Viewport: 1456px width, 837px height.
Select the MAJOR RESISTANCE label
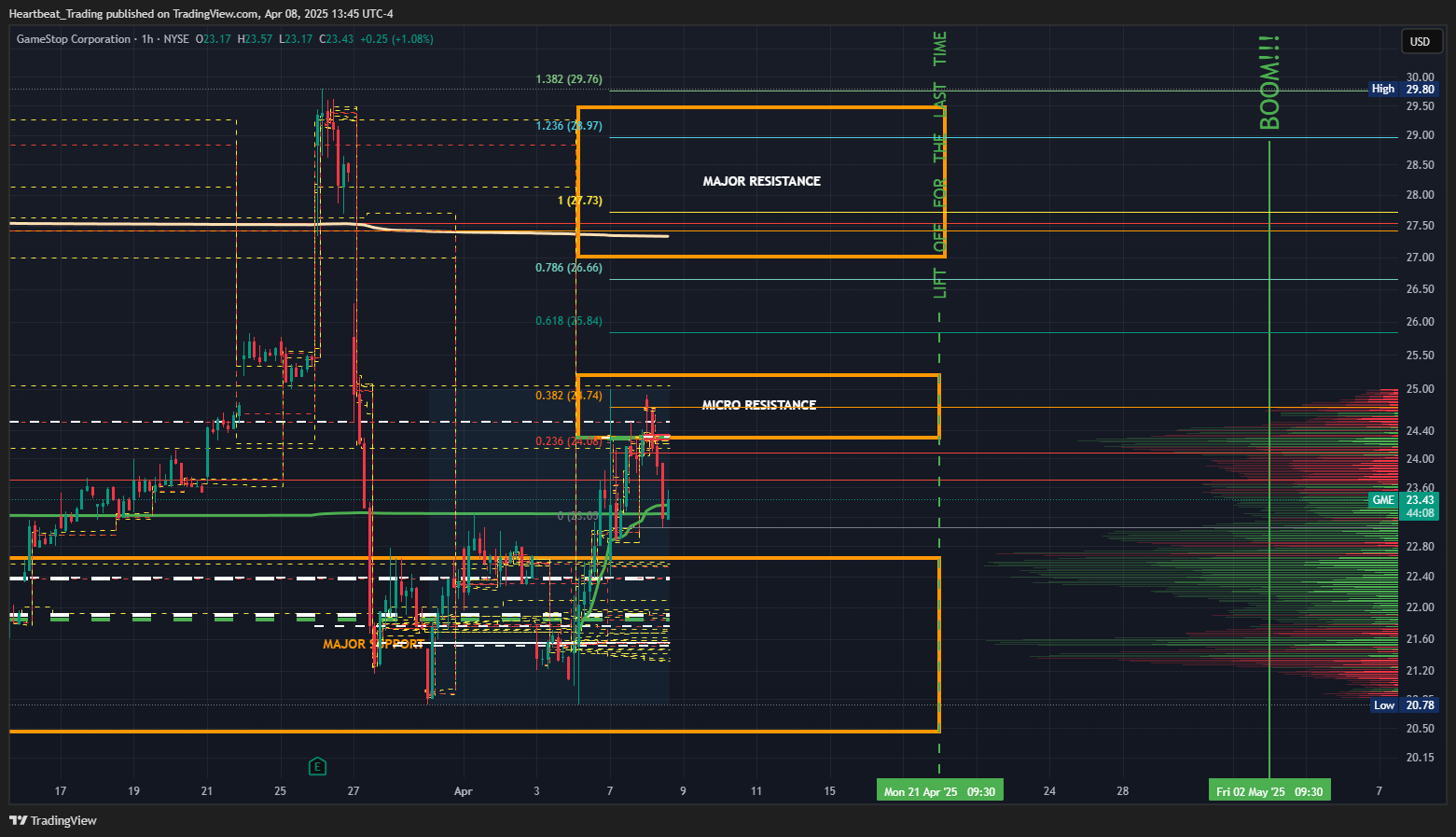(x=762, y=181)
